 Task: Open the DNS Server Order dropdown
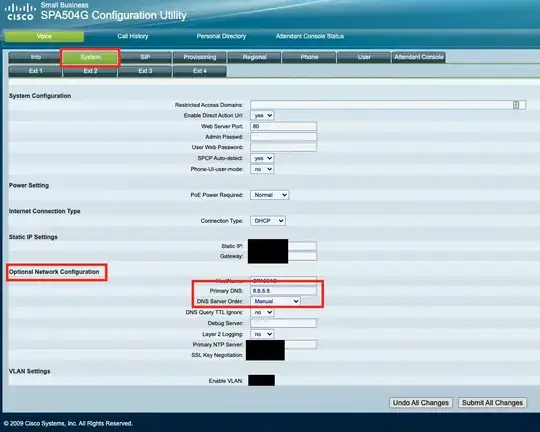[x=275, y=301]
